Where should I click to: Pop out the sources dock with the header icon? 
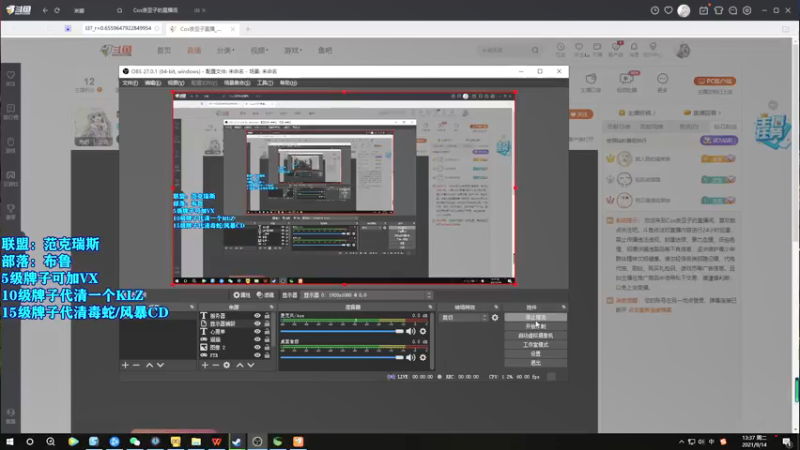click(x=271, y=307)
